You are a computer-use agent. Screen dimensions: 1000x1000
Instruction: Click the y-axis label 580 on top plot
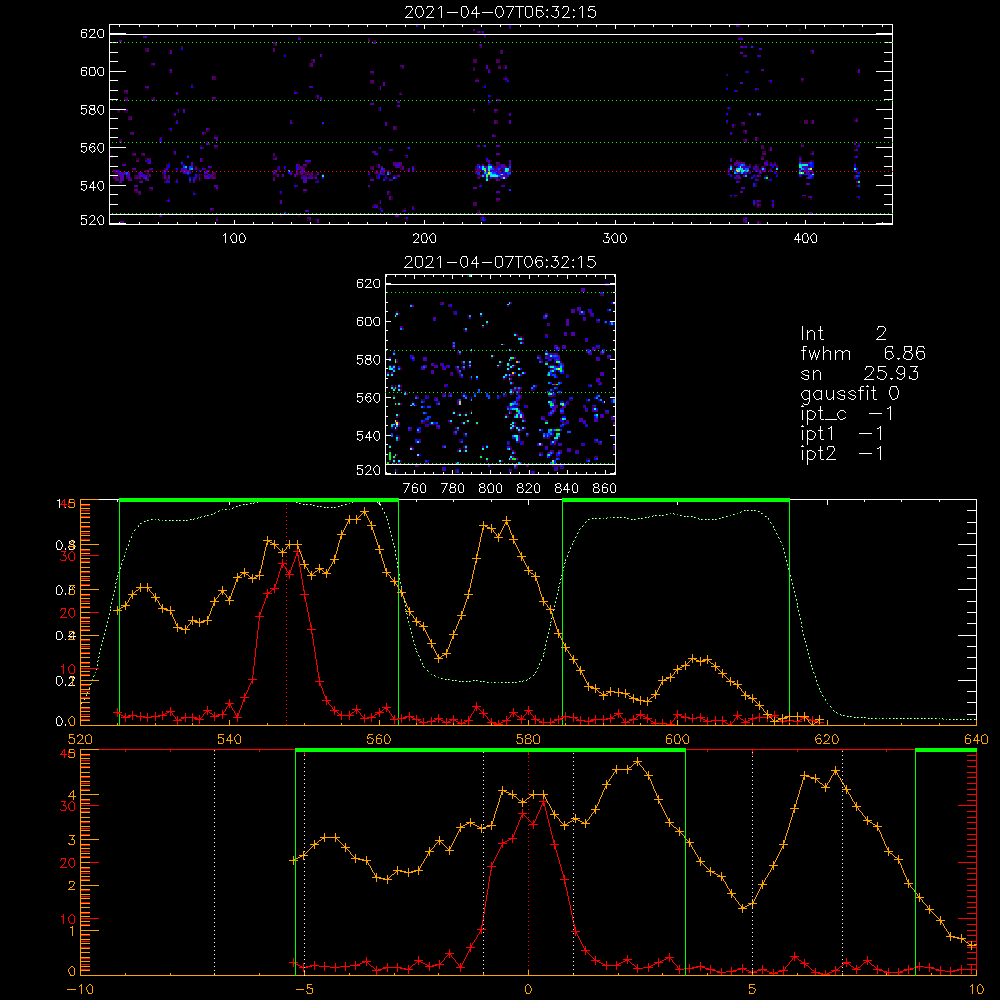tap(92, 110)
